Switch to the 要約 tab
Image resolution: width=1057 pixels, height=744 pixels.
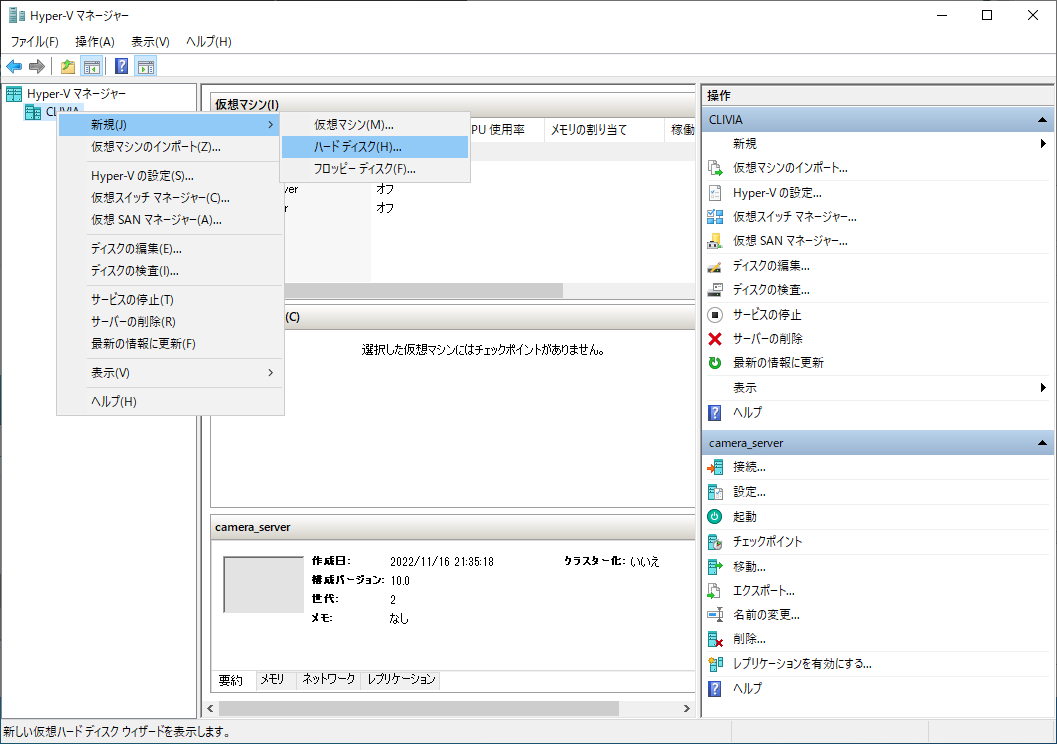pyautogui.click(x=231, y=680)
